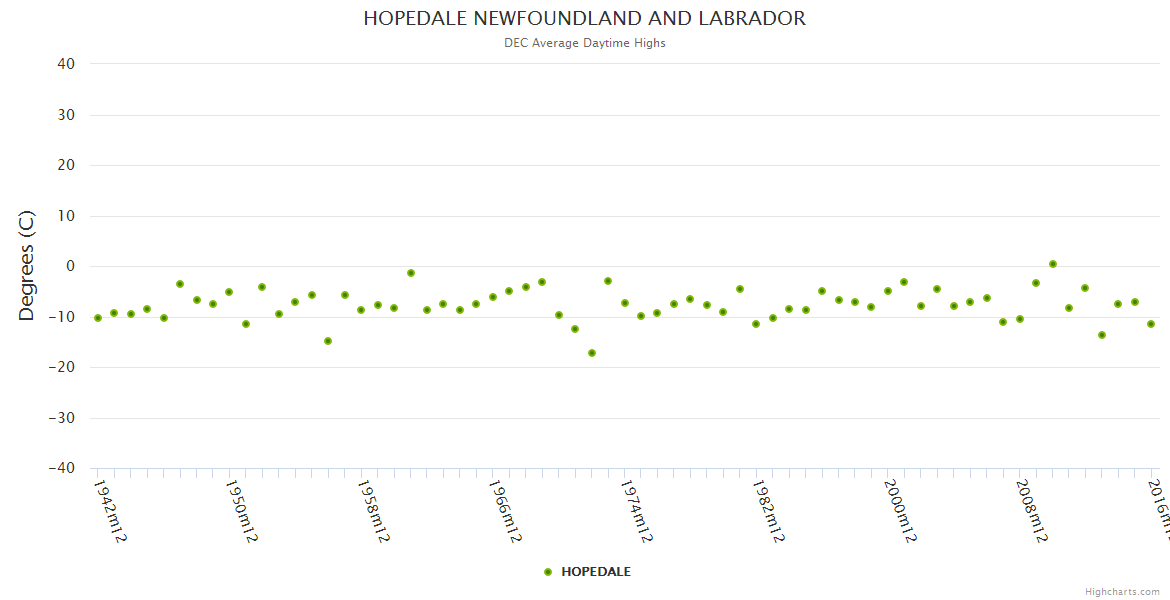Open the Highcharts.com credits link
The width and height of the screenshot is (1170, 600).
[x=1122, y=592]
